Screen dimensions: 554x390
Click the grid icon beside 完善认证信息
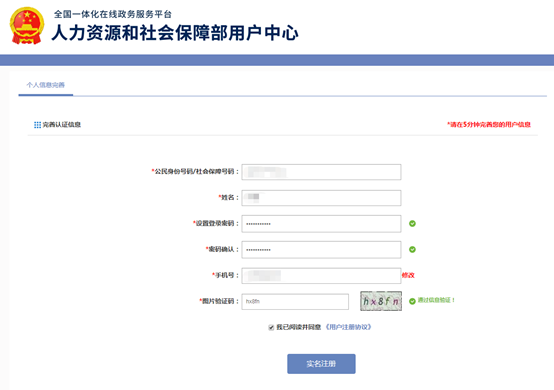coord(37,125)
